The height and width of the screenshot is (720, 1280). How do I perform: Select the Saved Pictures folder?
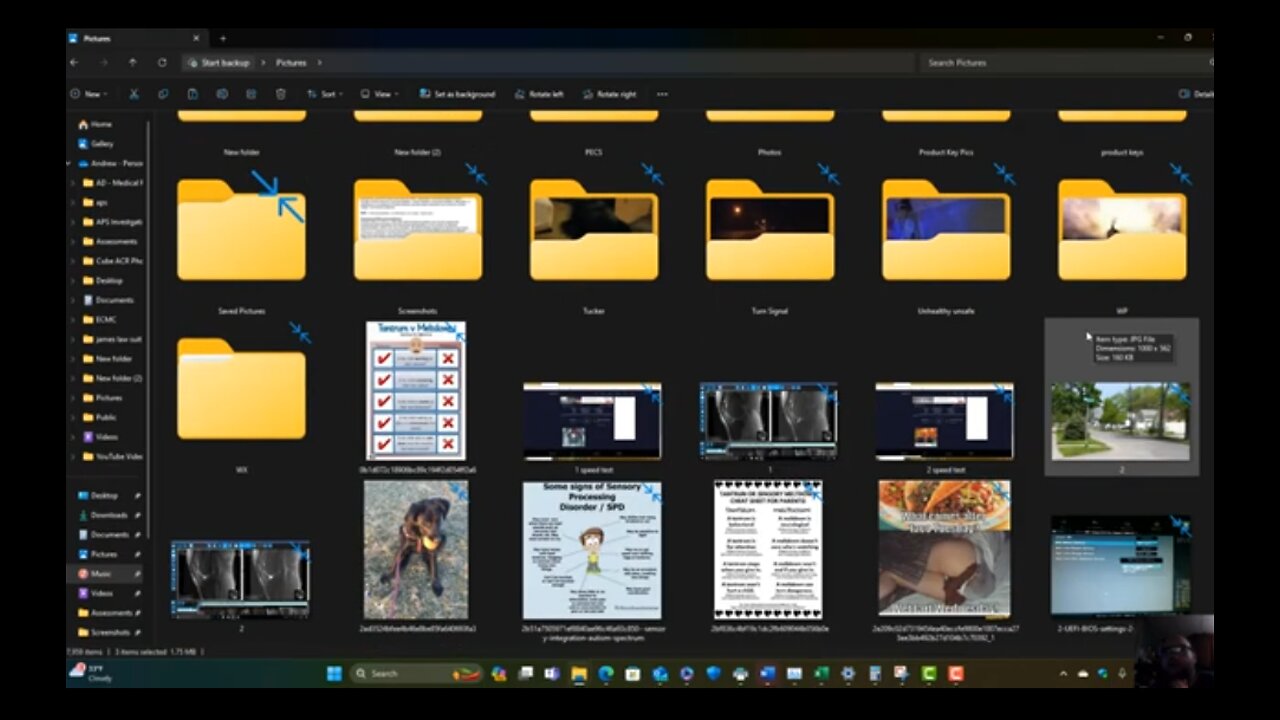pos(241,231)
